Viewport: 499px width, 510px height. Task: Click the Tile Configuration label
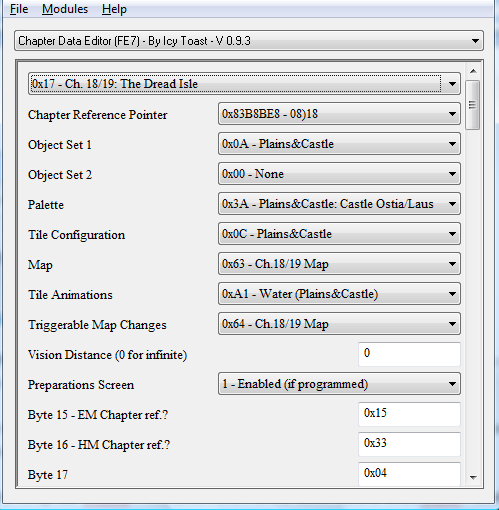(76, 235)
